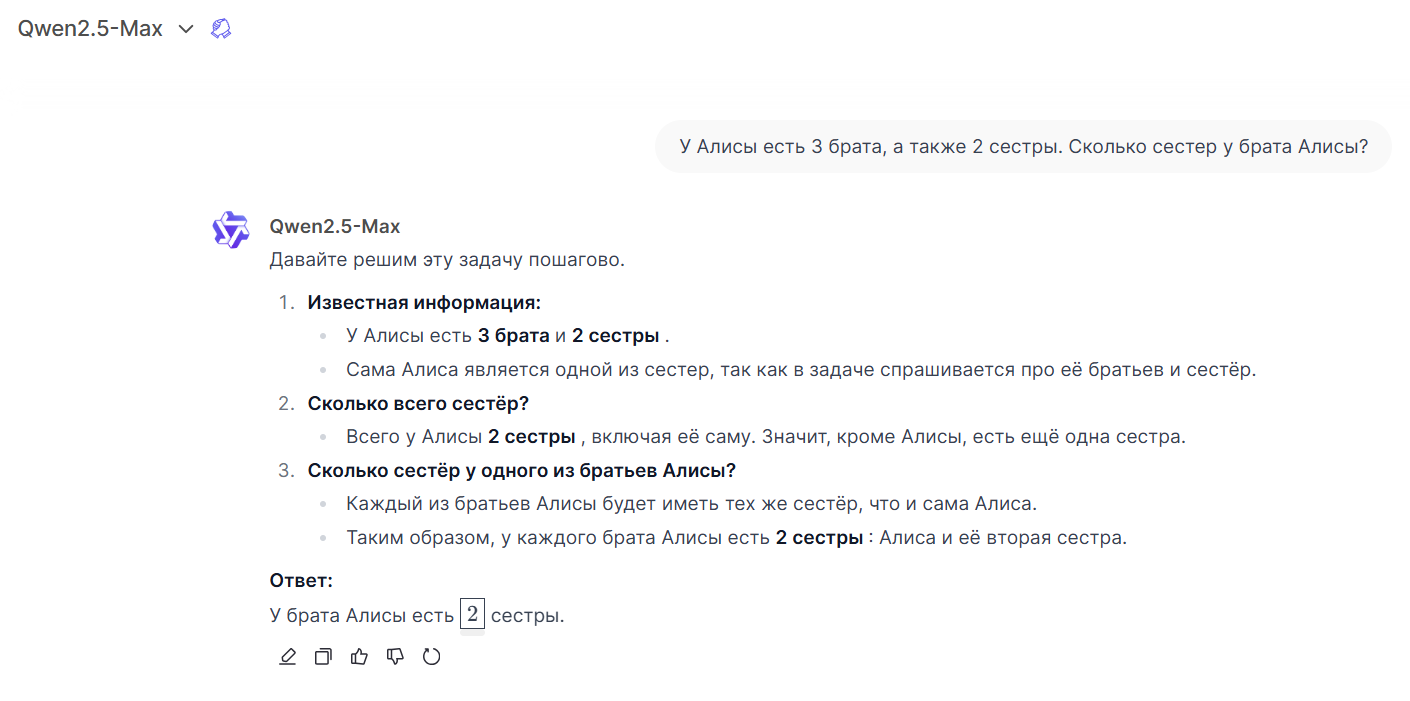The width and height of the screenshot is (1410, 701).
Task: Give a thumbs down to the answer
Action: coord(395,656)
